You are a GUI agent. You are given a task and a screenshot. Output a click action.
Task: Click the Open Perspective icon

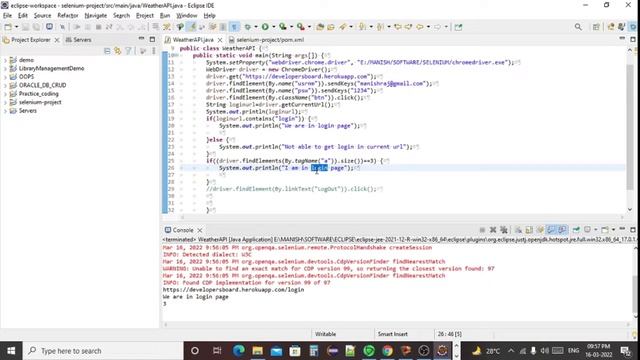coord(596,27)
